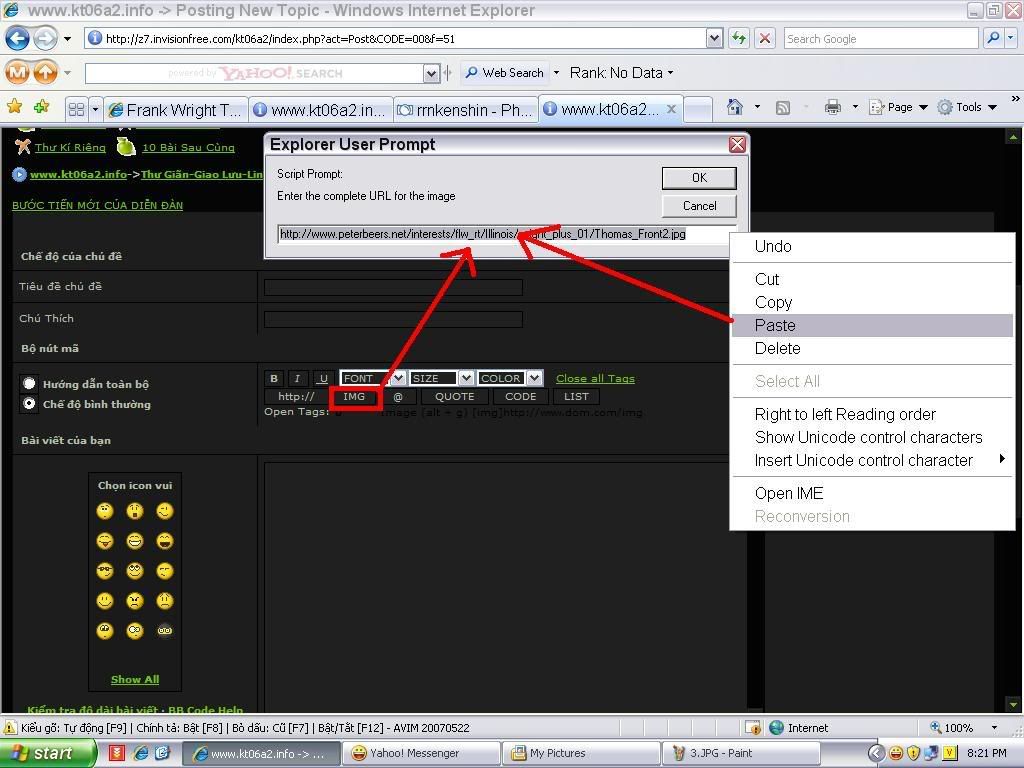Click the Favorites Center star icon
Image resolution: width=1024 pixels, height=768 pixels.
[x=14, y=106]
